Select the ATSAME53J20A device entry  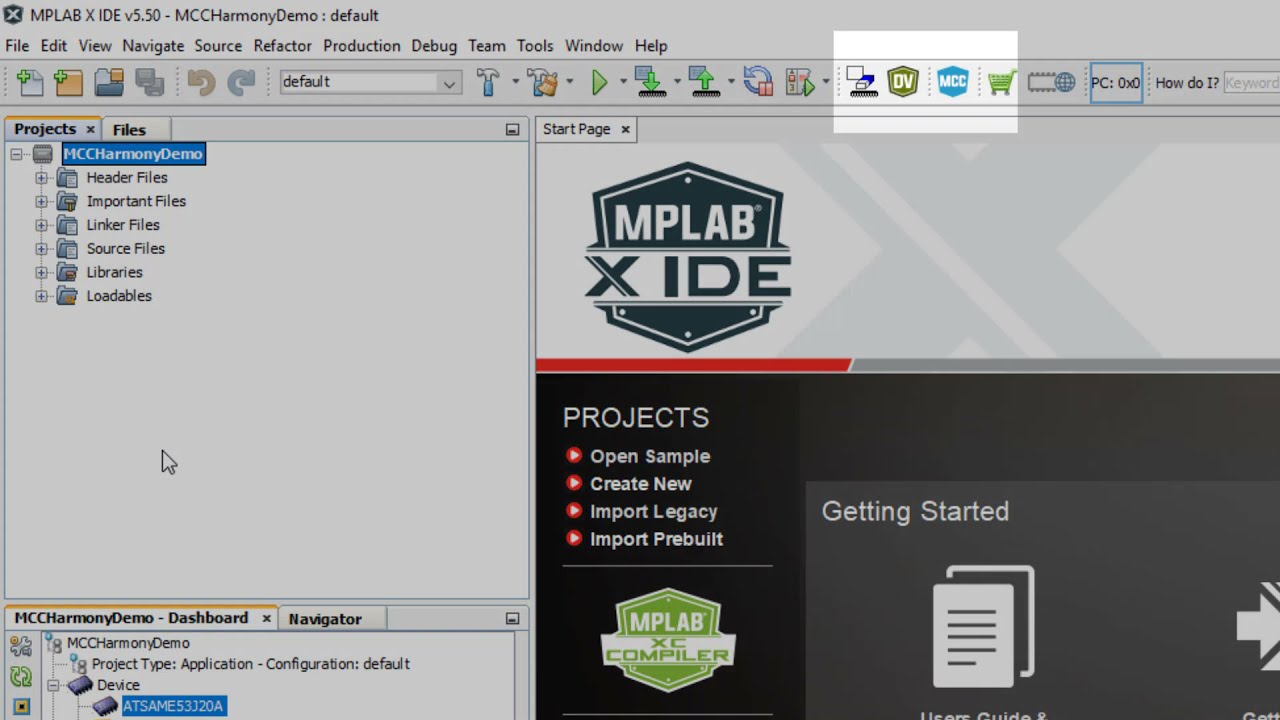point(173,706)
